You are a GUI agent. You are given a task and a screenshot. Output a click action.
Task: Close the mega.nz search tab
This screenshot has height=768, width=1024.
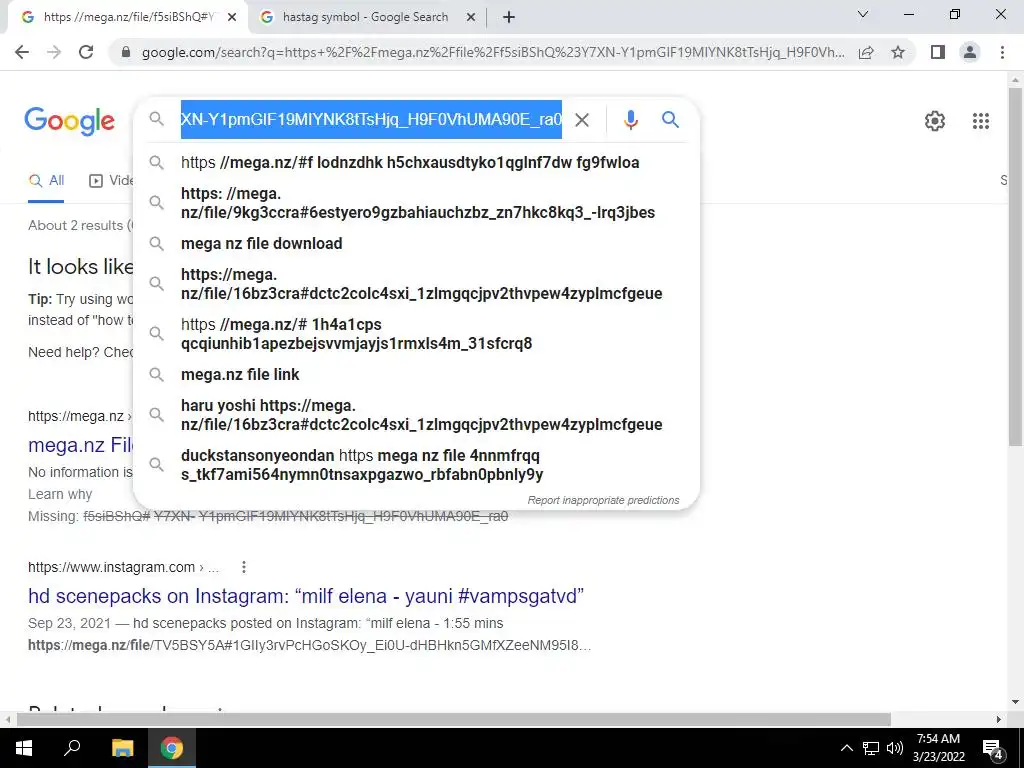(x=232, y=18)
